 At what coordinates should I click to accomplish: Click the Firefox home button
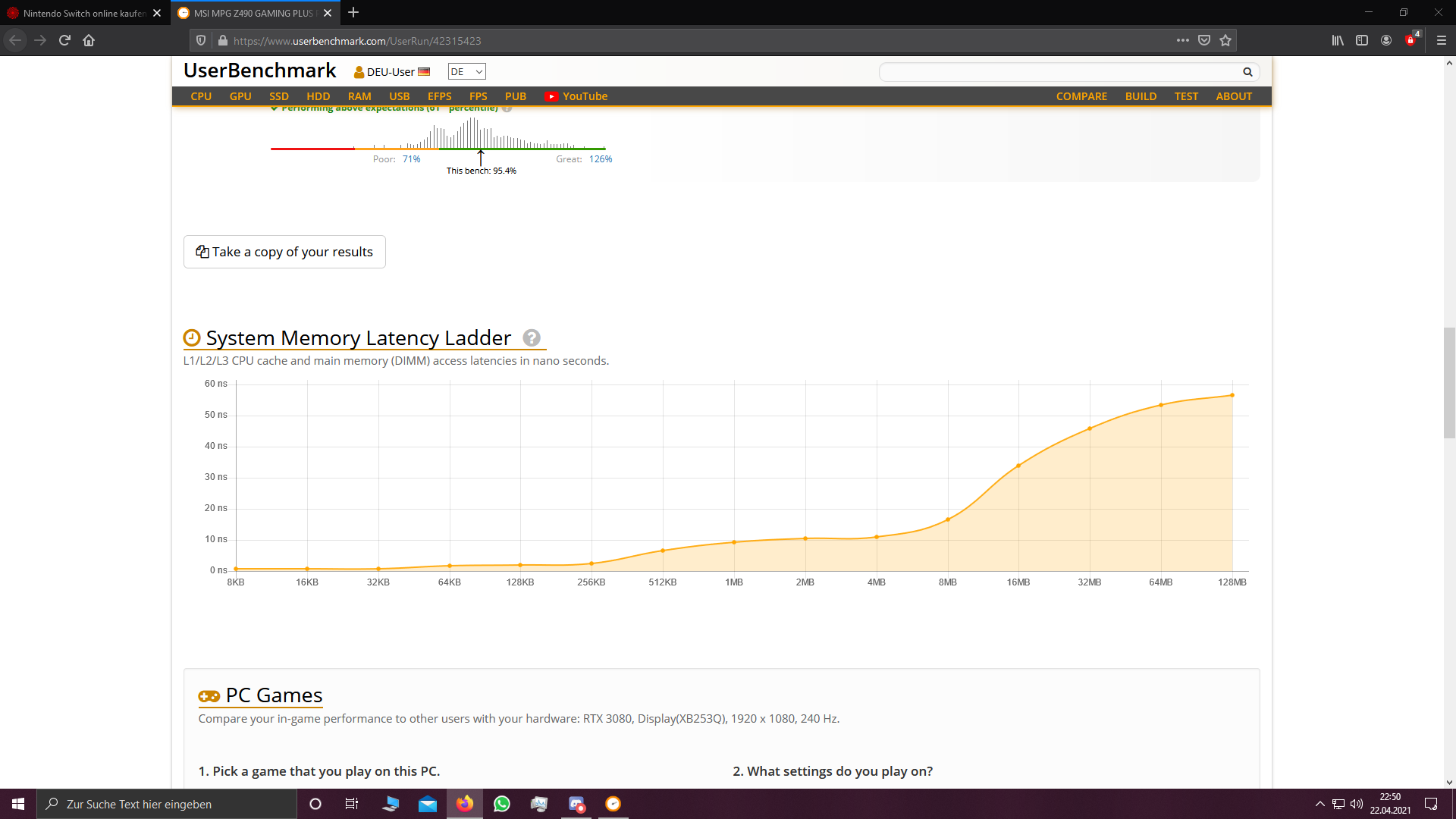click(89, 40)
